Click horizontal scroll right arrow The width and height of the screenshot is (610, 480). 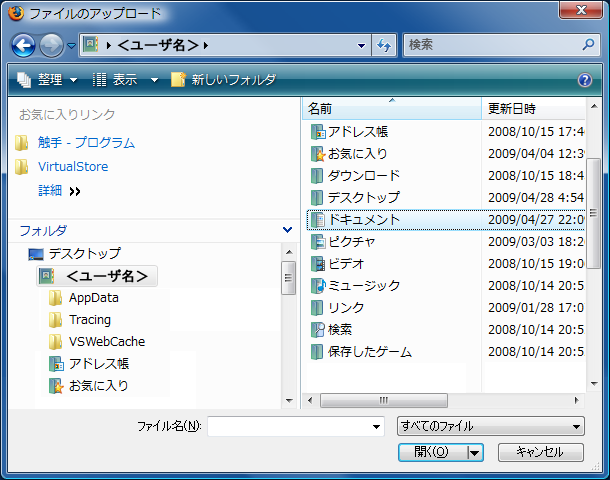click(577, 400)
